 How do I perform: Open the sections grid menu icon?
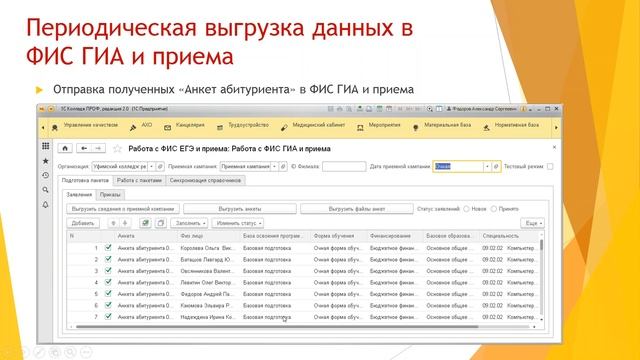[x=45, y=146]
